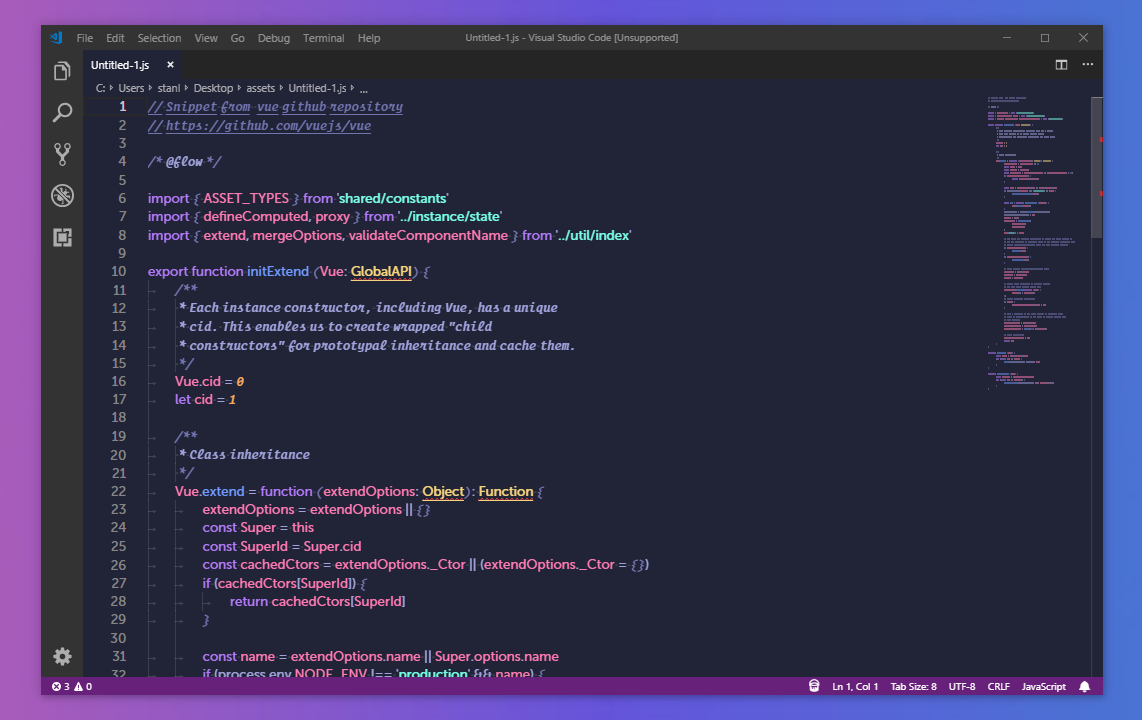
Task: Open the Debug view in activity bar
Action: point(62,195)
